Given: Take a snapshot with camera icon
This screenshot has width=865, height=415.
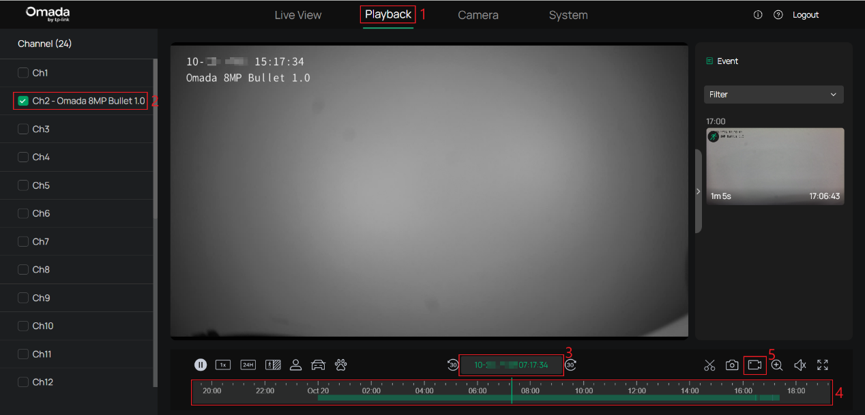Looking at the screenshot, I should click(732, 365).
